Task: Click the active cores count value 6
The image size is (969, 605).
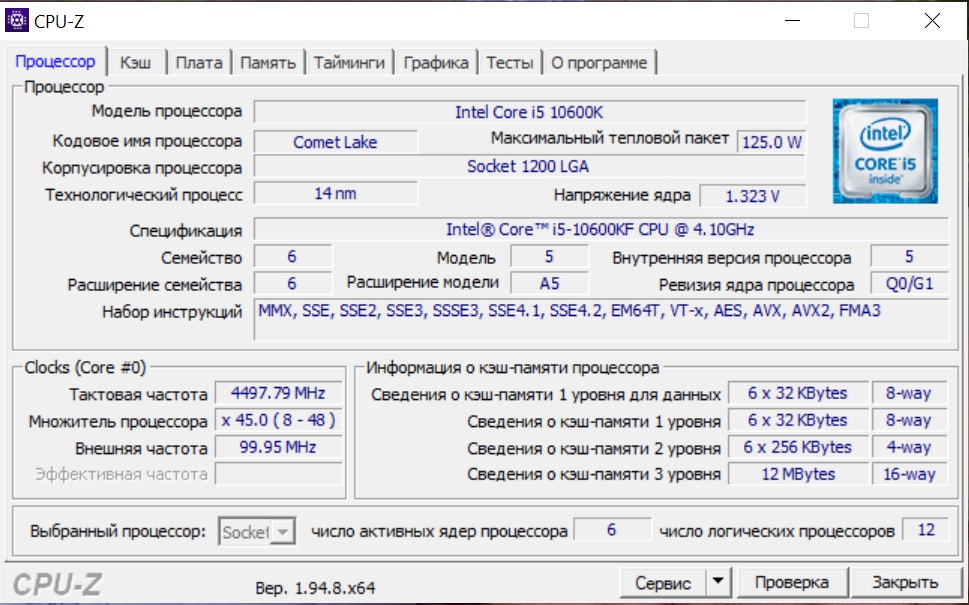Action: click(612, 530)
